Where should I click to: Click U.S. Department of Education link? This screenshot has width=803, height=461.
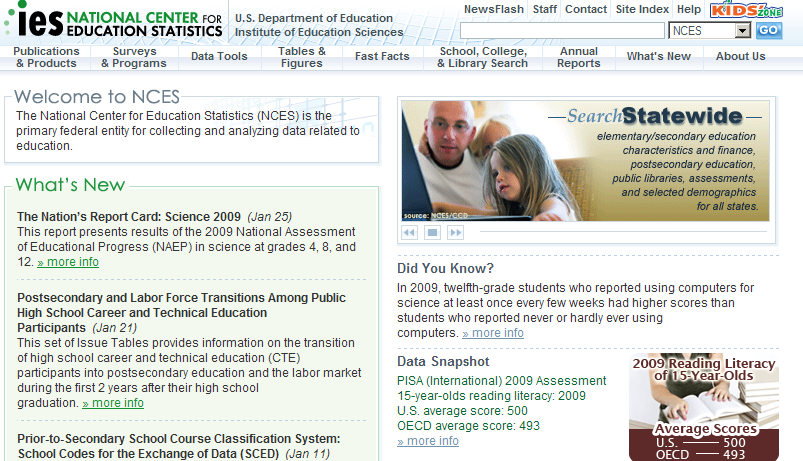314,18
